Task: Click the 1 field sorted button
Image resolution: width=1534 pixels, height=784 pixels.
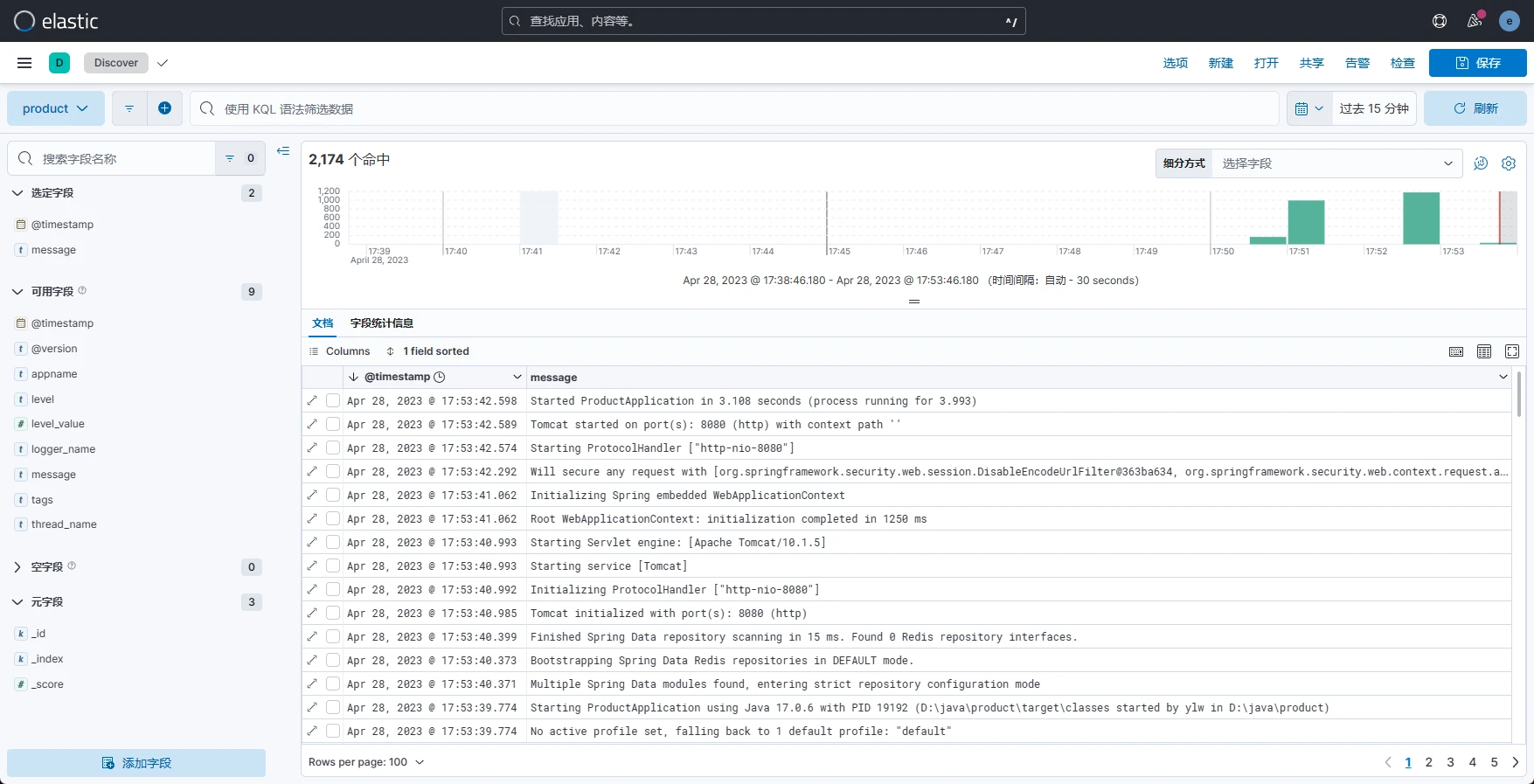Action: pyautogui.click(x=427, y=351)
